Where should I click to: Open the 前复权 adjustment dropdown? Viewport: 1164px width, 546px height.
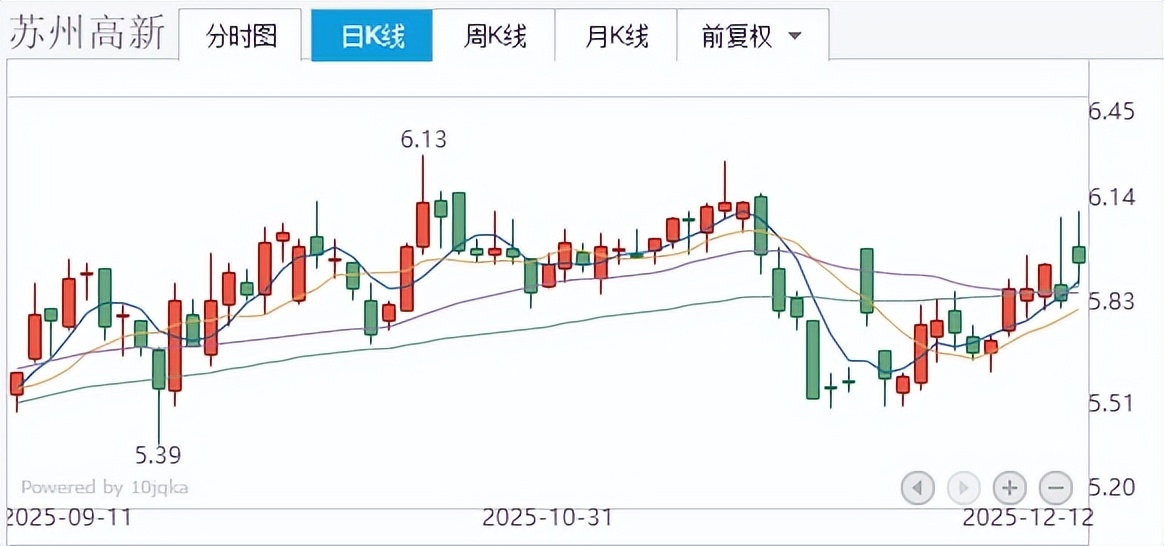click(x=752, y=37)
